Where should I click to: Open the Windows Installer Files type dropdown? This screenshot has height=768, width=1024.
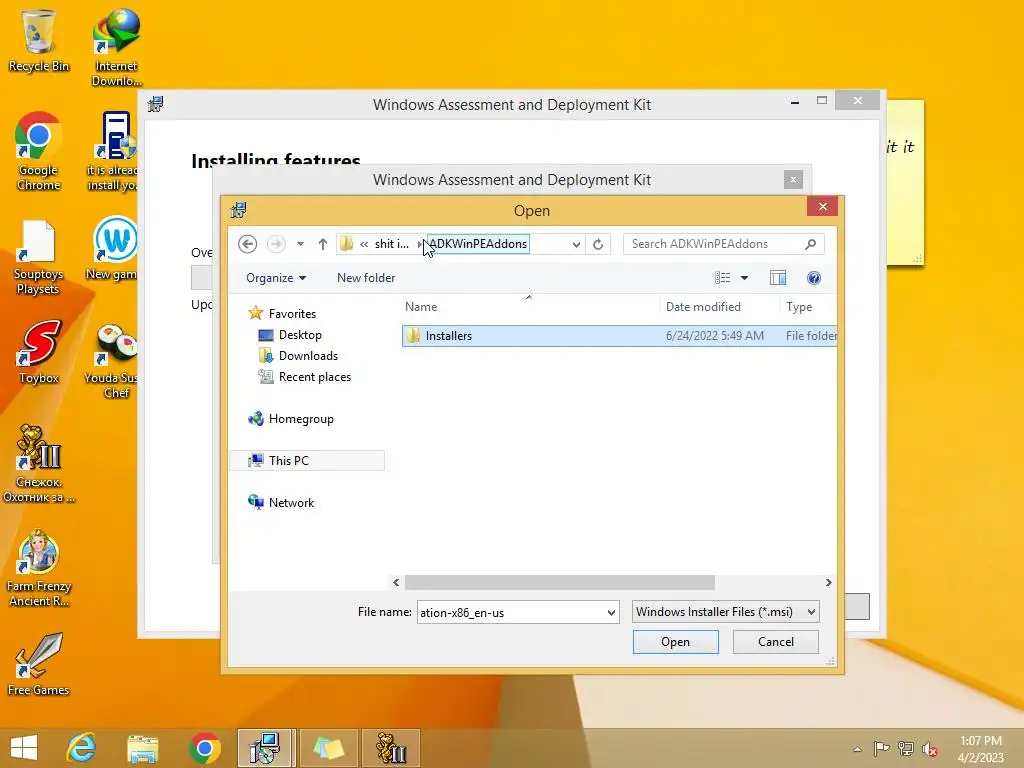[726, 612]
